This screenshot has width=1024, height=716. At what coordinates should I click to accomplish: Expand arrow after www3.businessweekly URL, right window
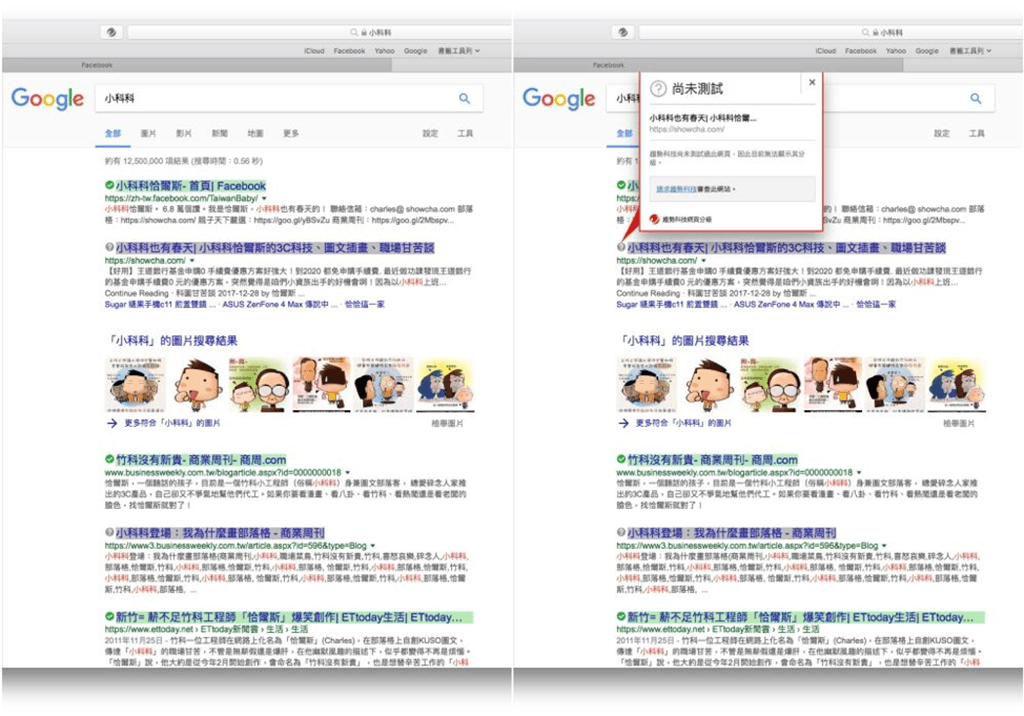pyautogui.click(x=884, y=545)
